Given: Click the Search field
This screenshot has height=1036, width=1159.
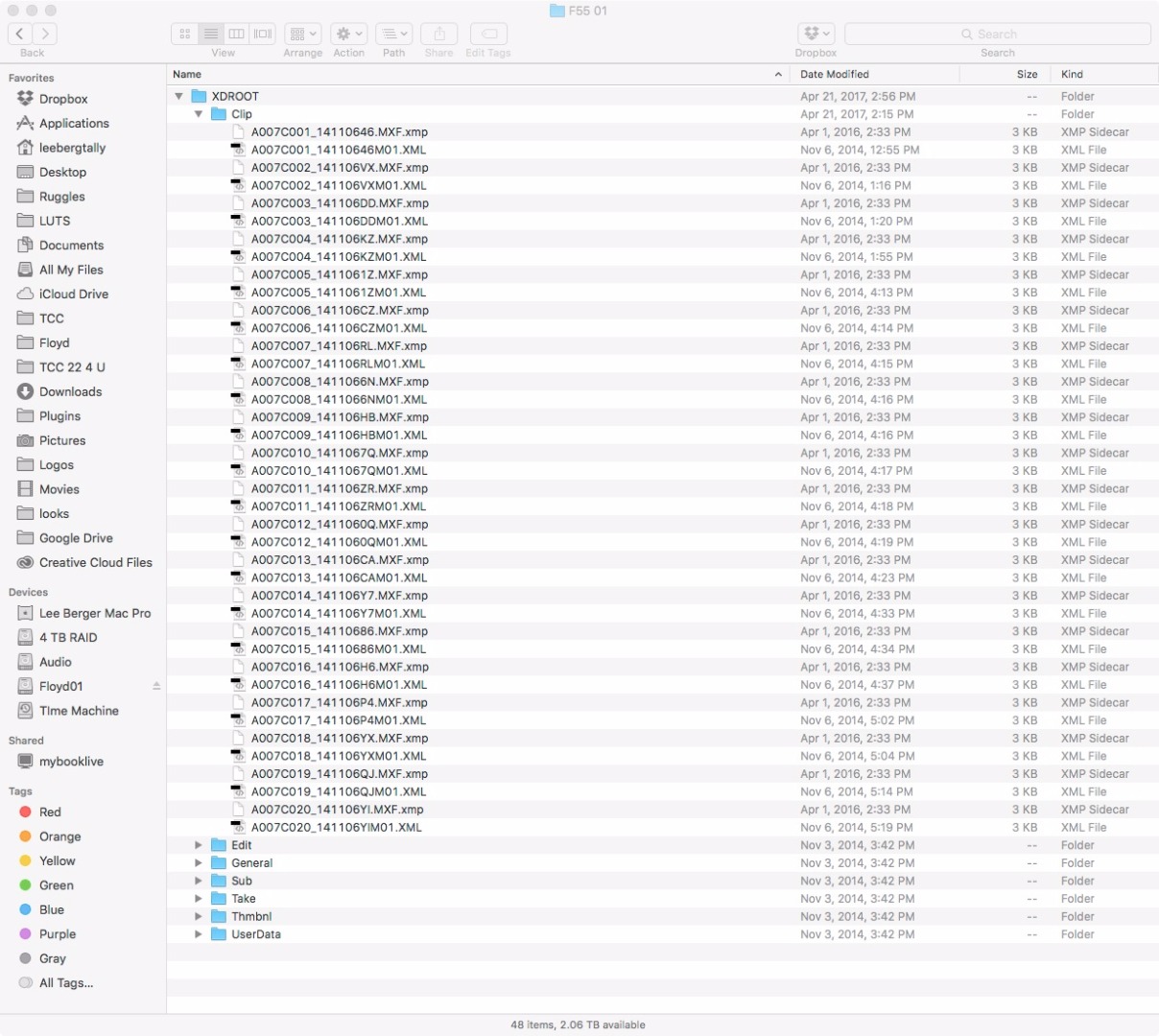Looking at the screenshot, I should pos(998,34).
